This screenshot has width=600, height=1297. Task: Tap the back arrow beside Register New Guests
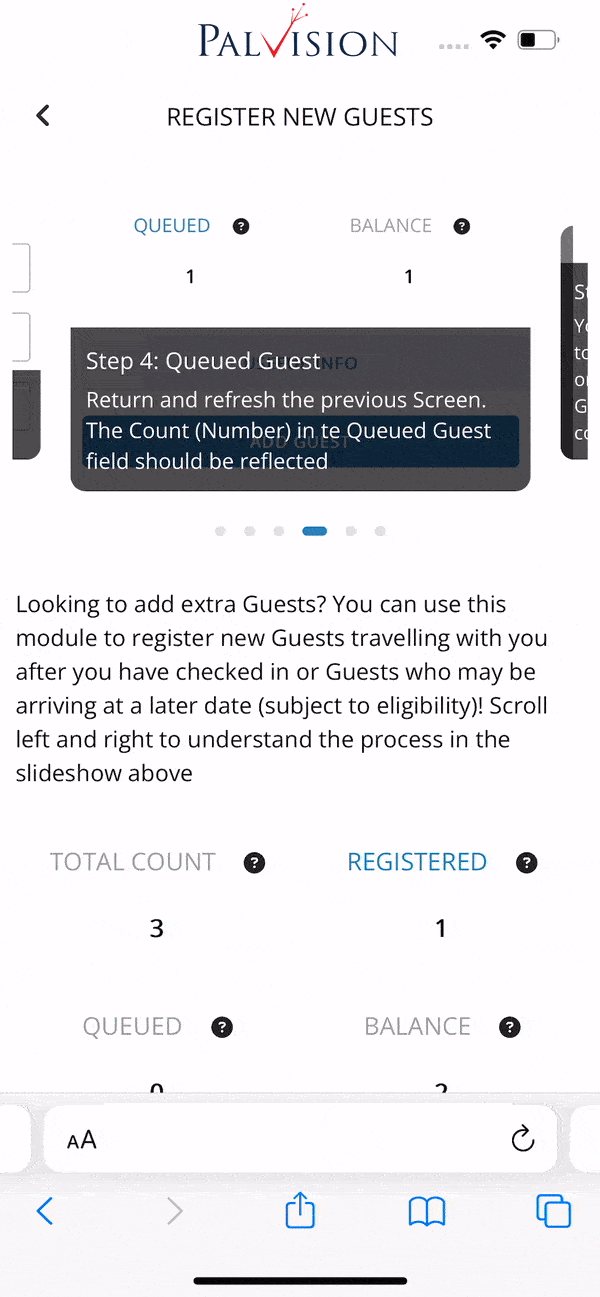pos(43,116)
